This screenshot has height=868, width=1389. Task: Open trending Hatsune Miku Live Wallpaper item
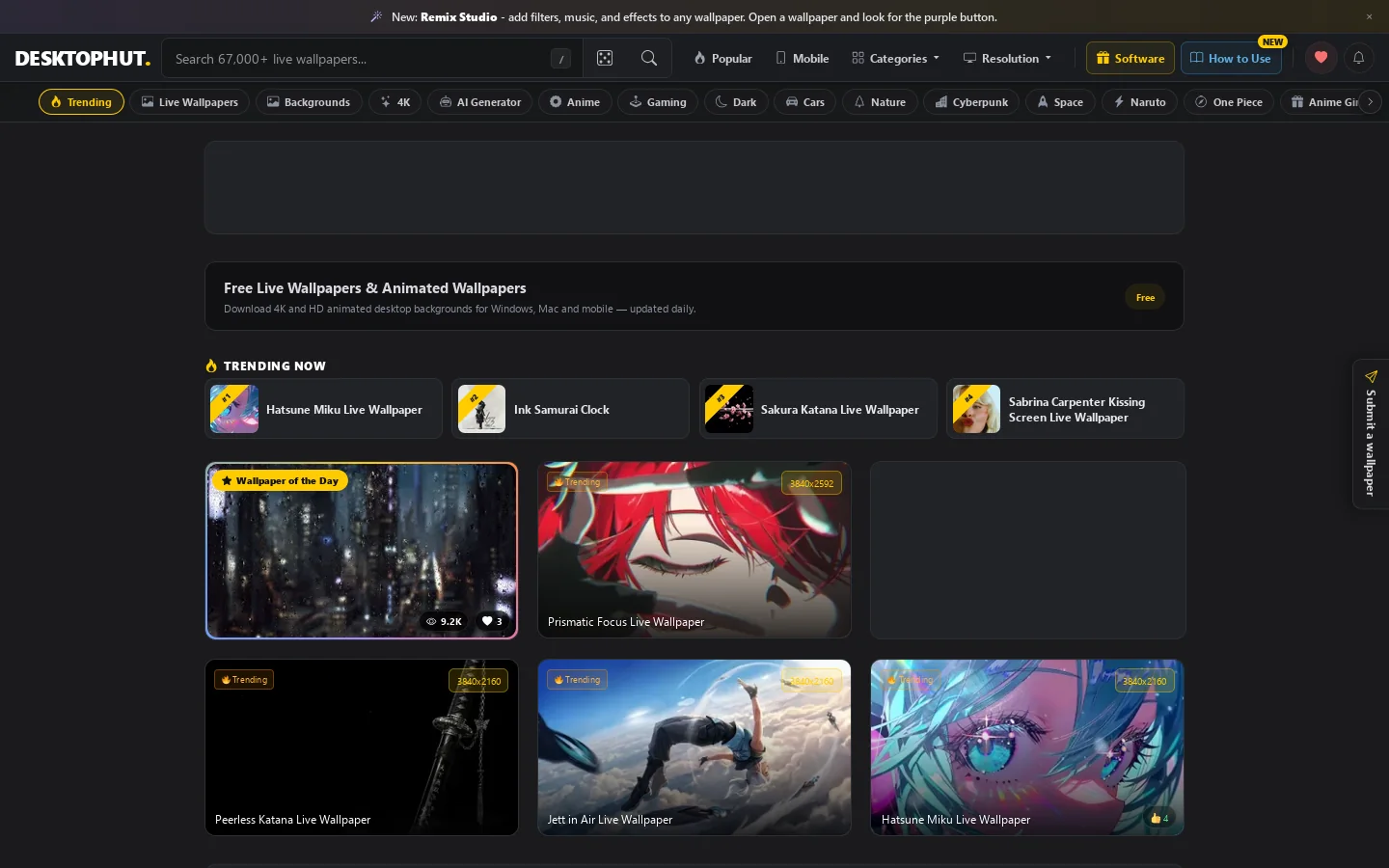(x=323, y=409)
